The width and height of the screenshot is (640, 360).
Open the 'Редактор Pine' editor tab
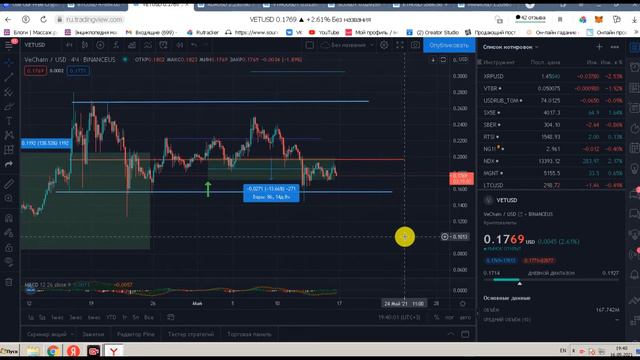pos(136,334)
